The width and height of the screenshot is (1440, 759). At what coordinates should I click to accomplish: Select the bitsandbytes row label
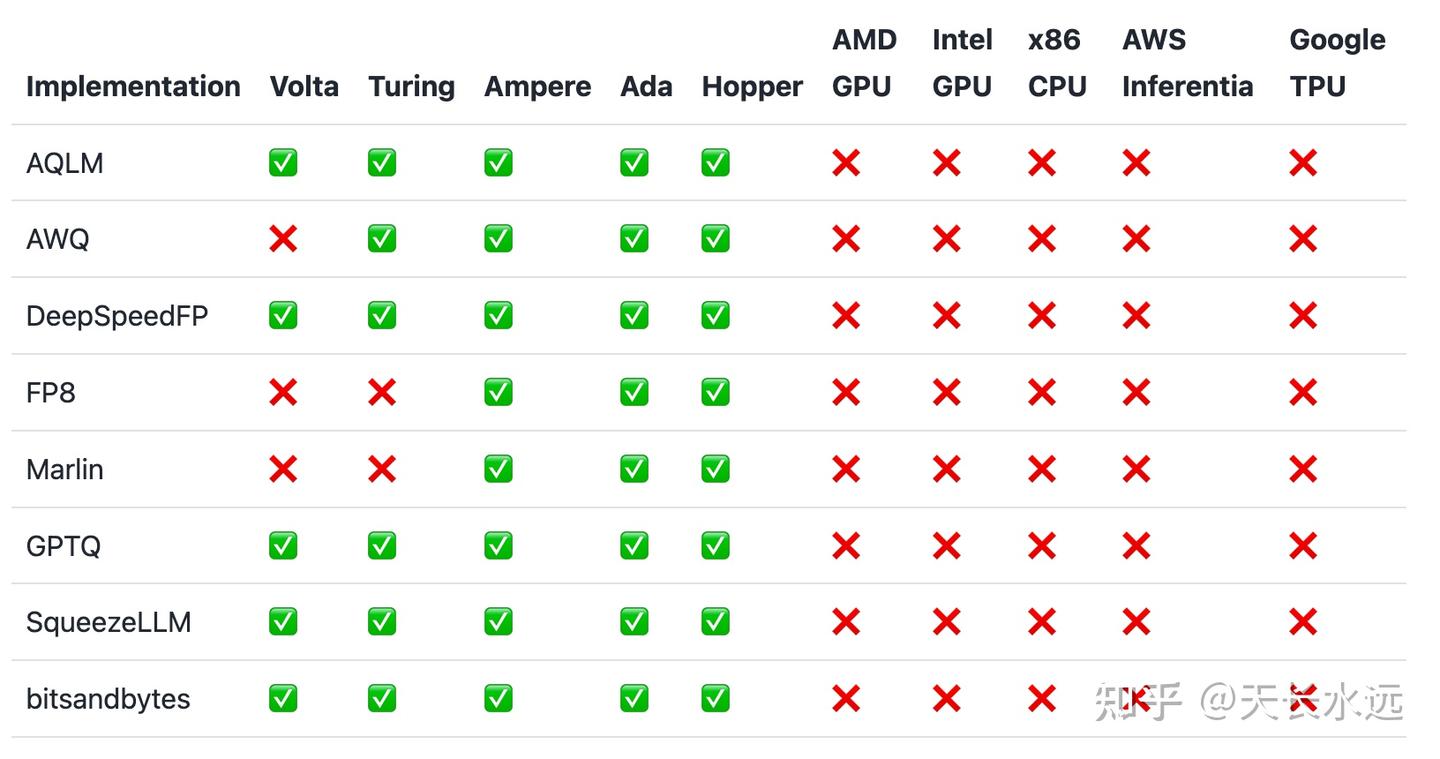tap(108, 698)
